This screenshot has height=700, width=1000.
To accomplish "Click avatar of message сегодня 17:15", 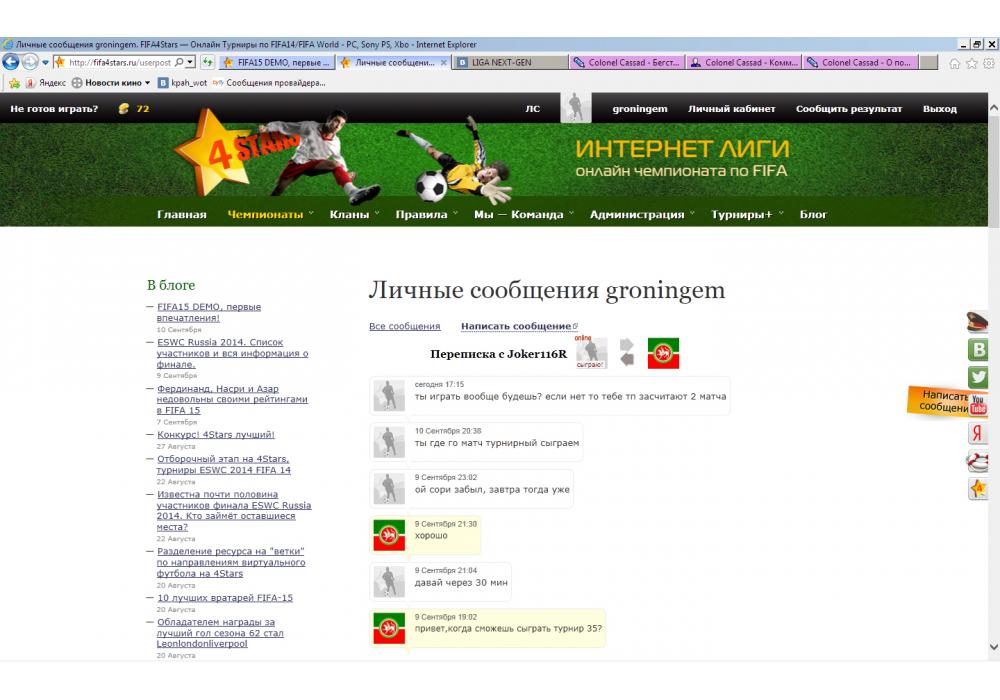I will (x=389, y=396).
